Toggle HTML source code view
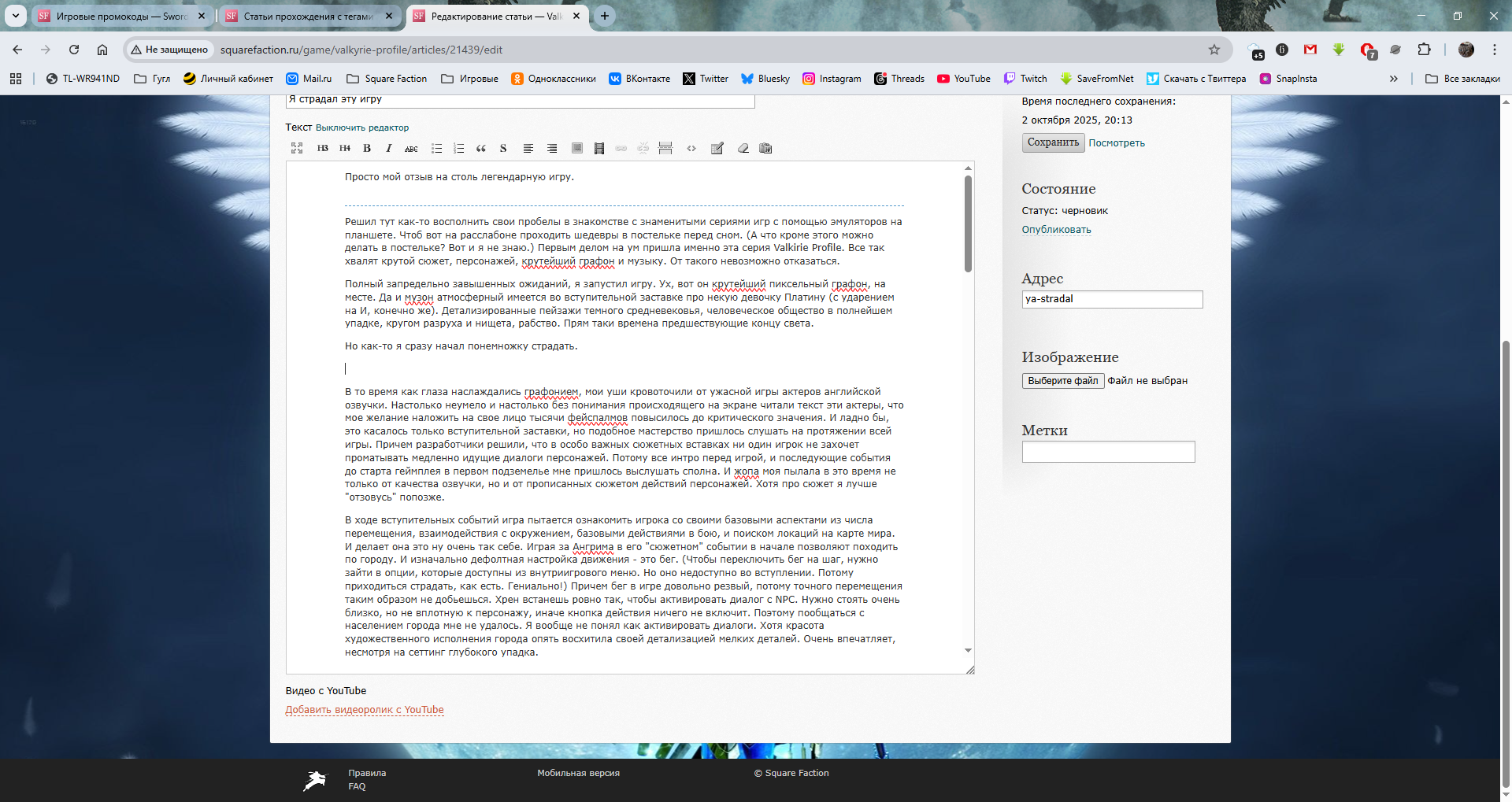Screen dimensions: 1512x802 tap(691, 148)
